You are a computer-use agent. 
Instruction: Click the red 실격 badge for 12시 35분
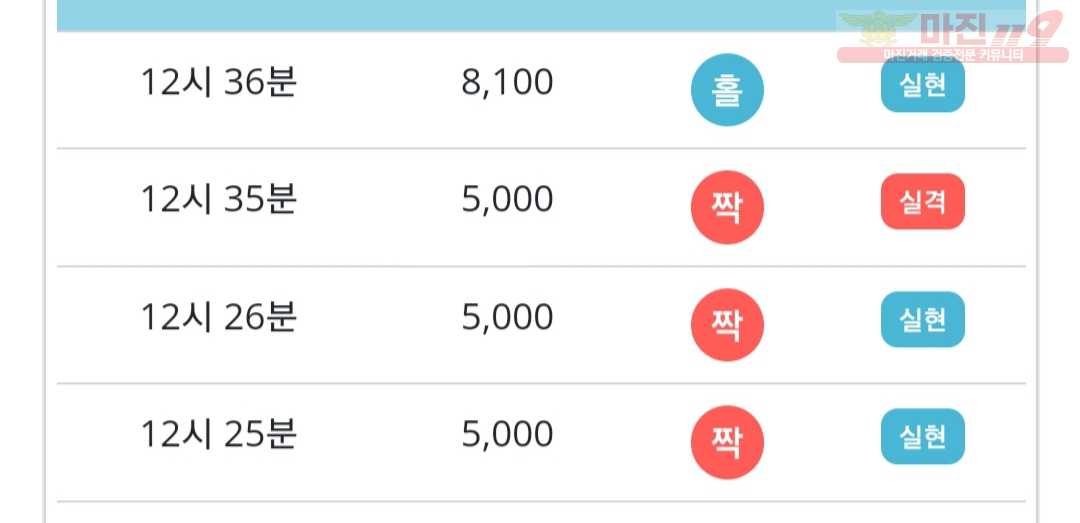pyautogui.click(x=923, y=202)
